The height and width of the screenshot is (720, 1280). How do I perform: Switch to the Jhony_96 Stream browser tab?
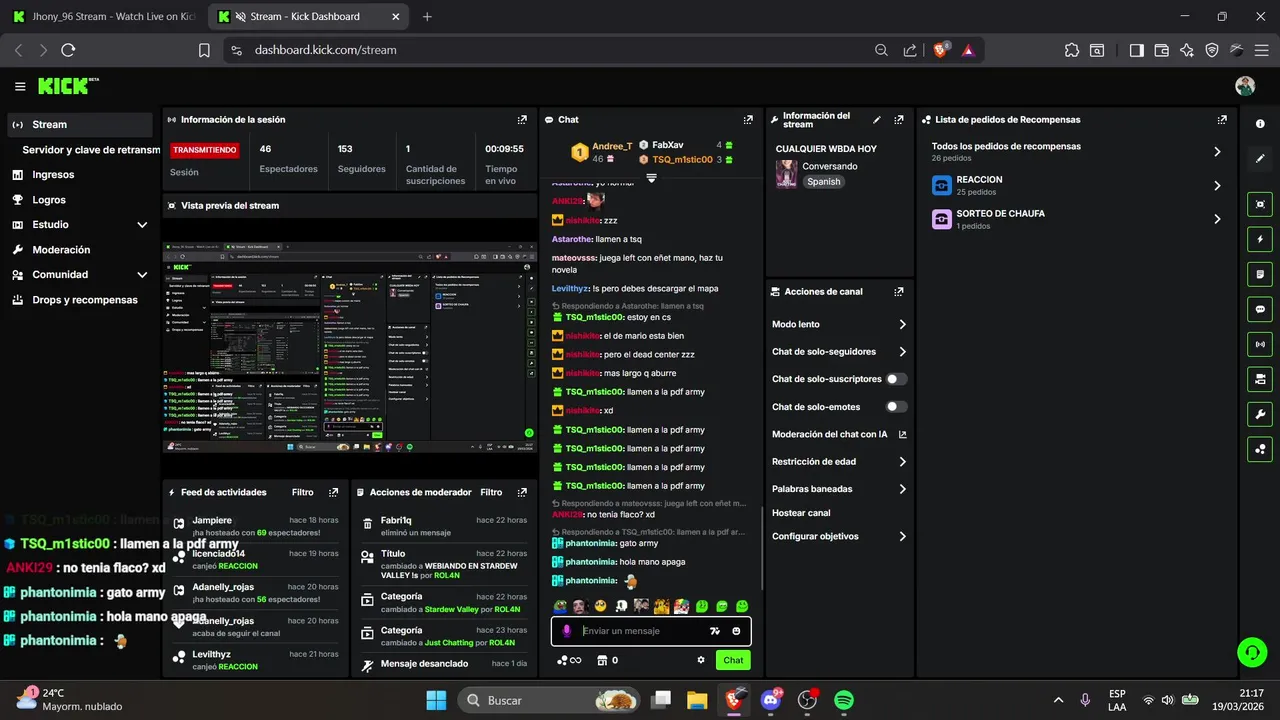(x=105, y=16)
